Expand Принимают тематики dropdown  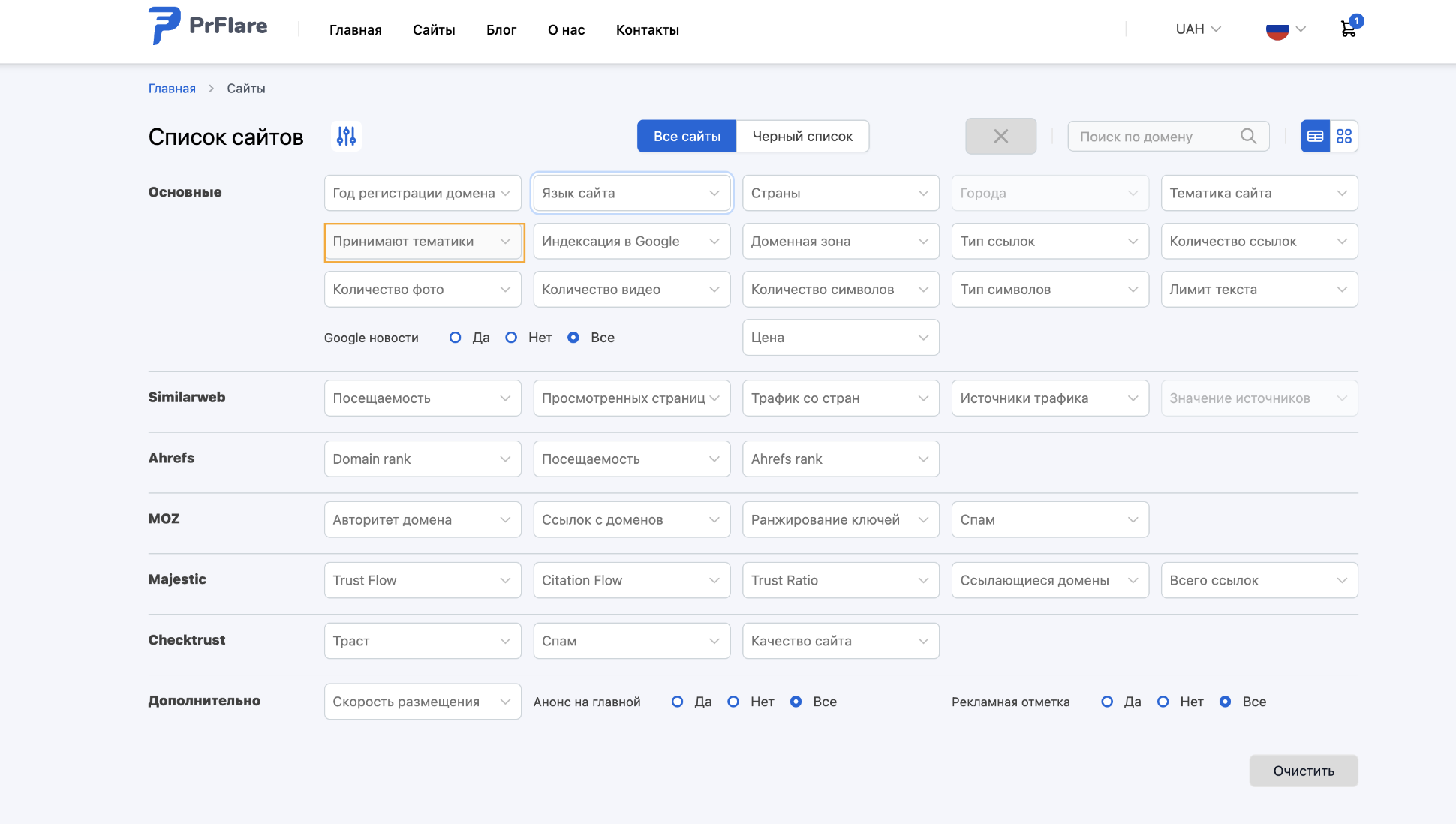tap(423, 241)
